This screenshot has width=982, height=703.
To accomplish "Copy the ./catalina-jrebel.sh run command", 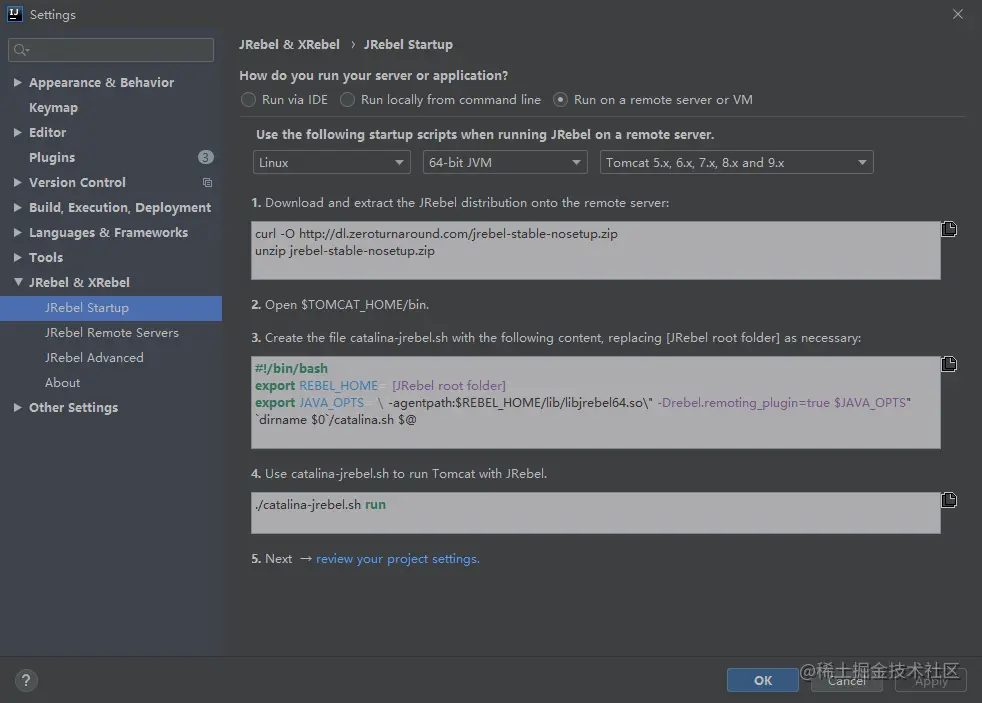I will (949, 500).
